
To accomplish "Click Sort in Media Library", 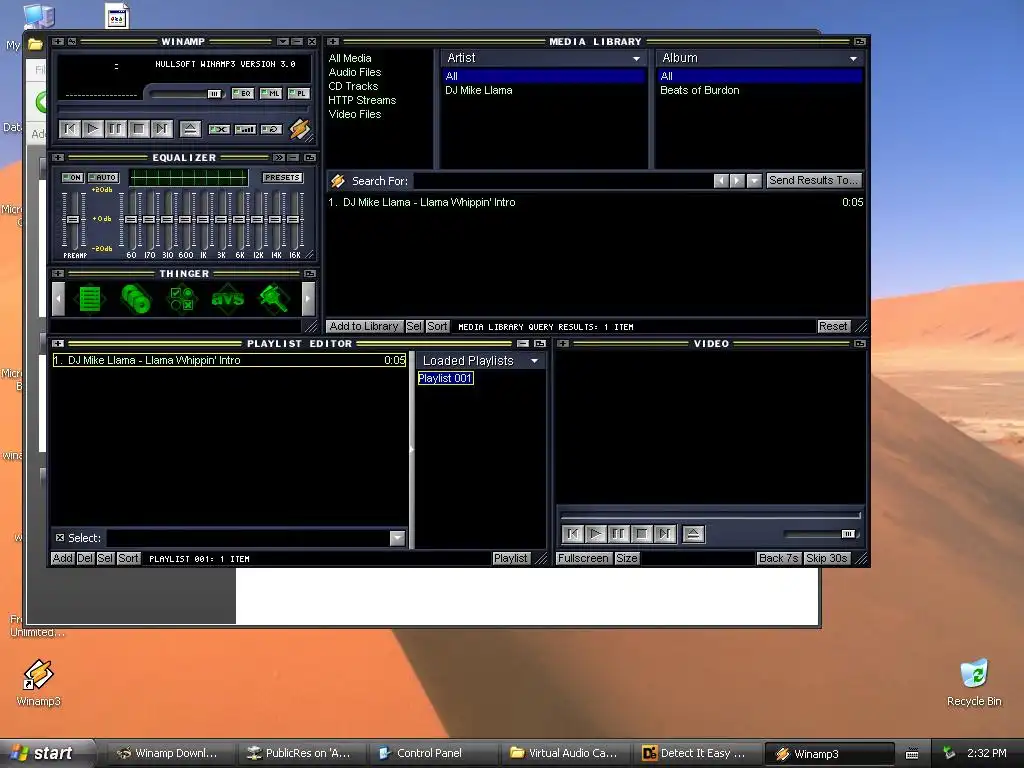I will tap(437, 326).
